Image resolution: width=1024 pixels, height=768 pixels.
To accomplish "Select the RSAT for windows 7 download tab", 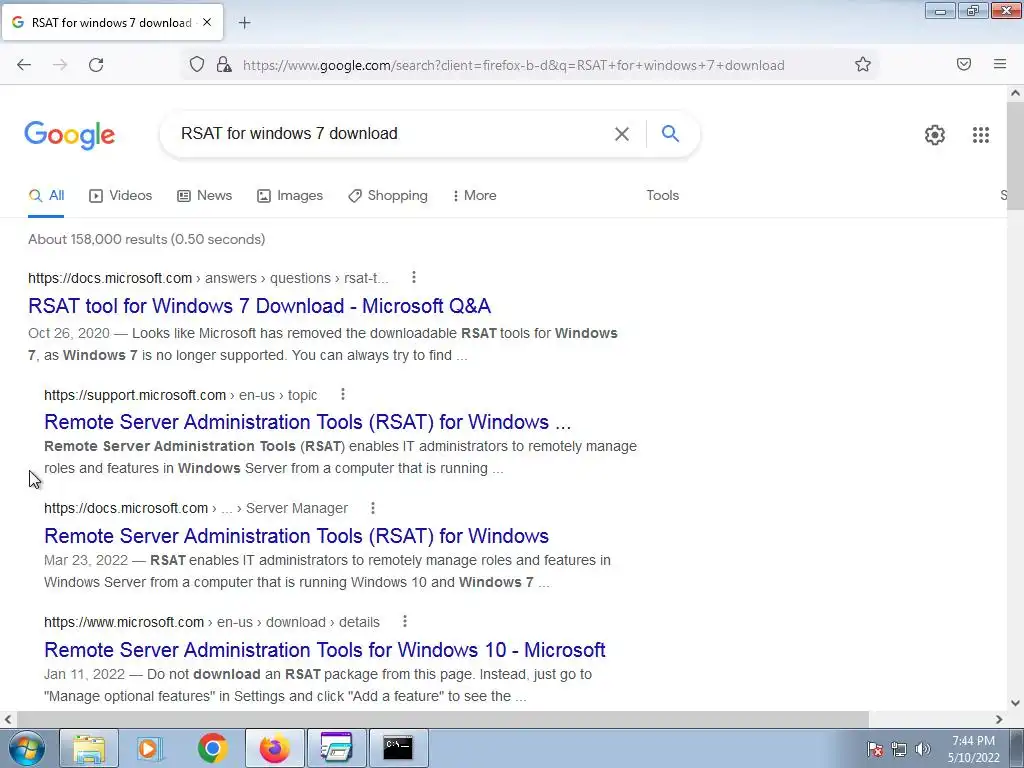I will point(112,22).
